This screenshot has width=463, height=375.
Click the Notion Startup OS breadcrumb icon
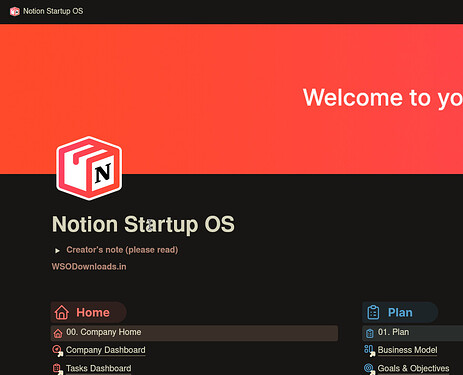click(x=14, y=11)
